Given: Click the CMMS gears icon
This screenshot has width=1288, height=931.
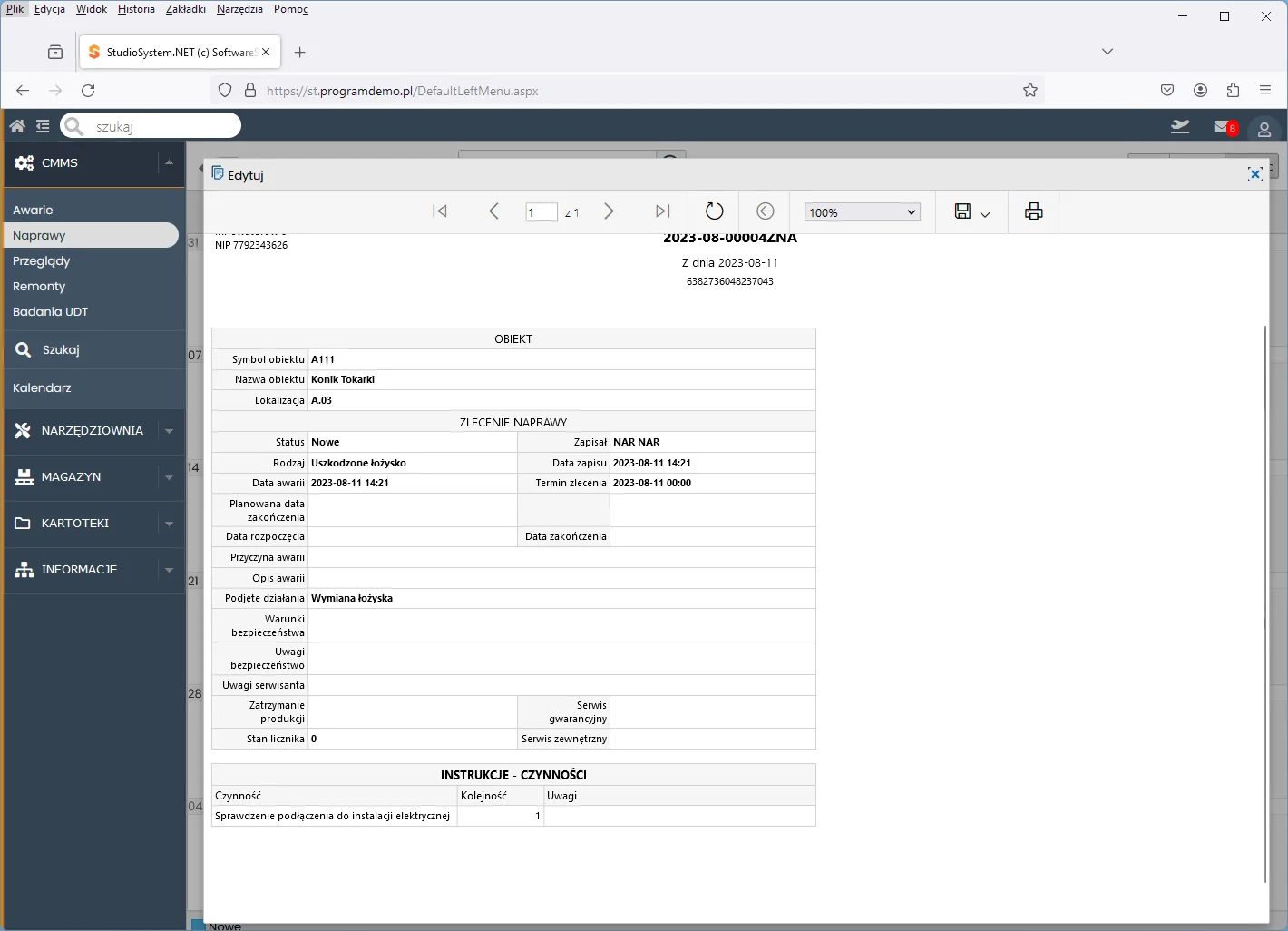Looking at the screenshot, I should (24, 163).
